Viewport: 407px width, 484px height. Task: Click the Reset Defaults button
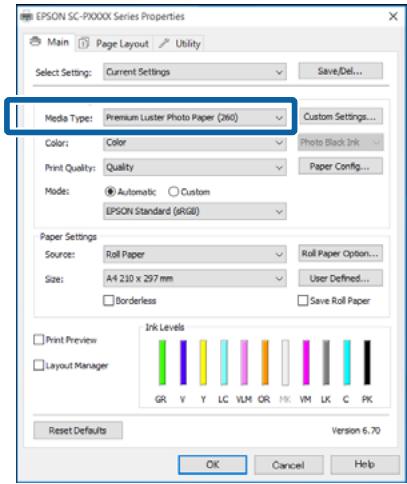[x=78, y=430]
